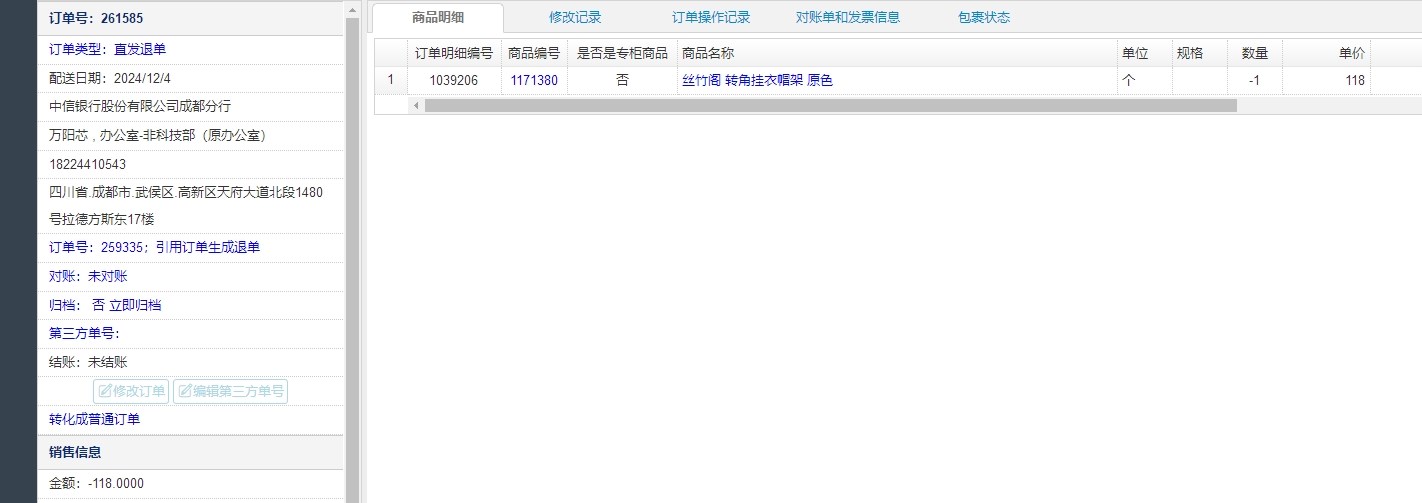1422x503 pixels.
Task: Click 配送日期：2024/12/4 text
Action: point(110,78)
